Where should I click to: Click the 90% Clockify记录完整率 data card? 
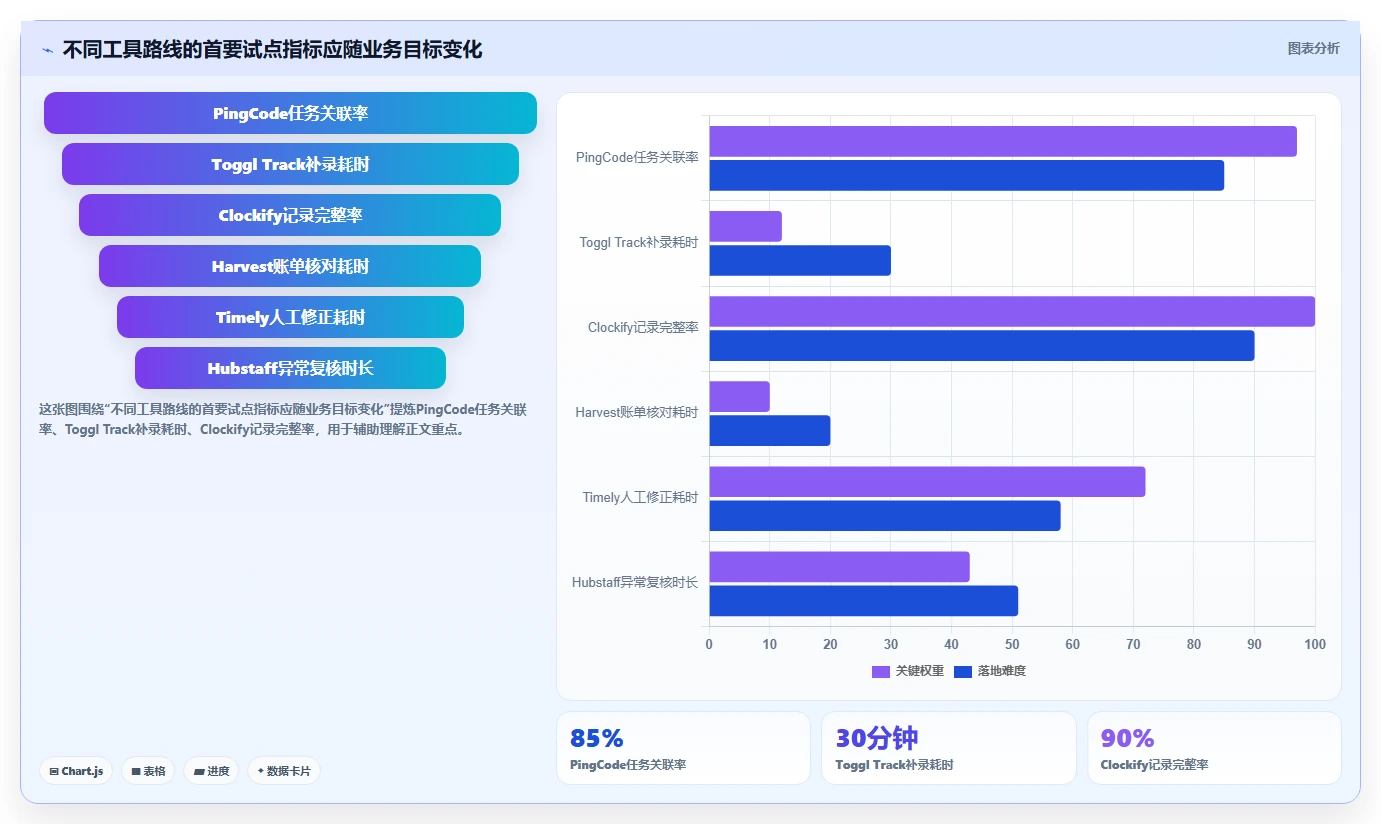1214,748
